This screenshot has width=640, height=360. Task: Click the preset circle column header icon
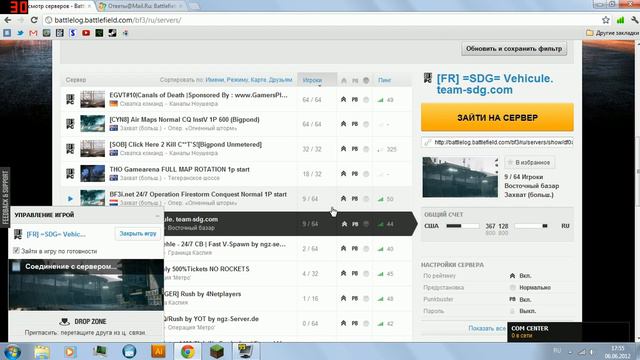click(x=366, y=80)
